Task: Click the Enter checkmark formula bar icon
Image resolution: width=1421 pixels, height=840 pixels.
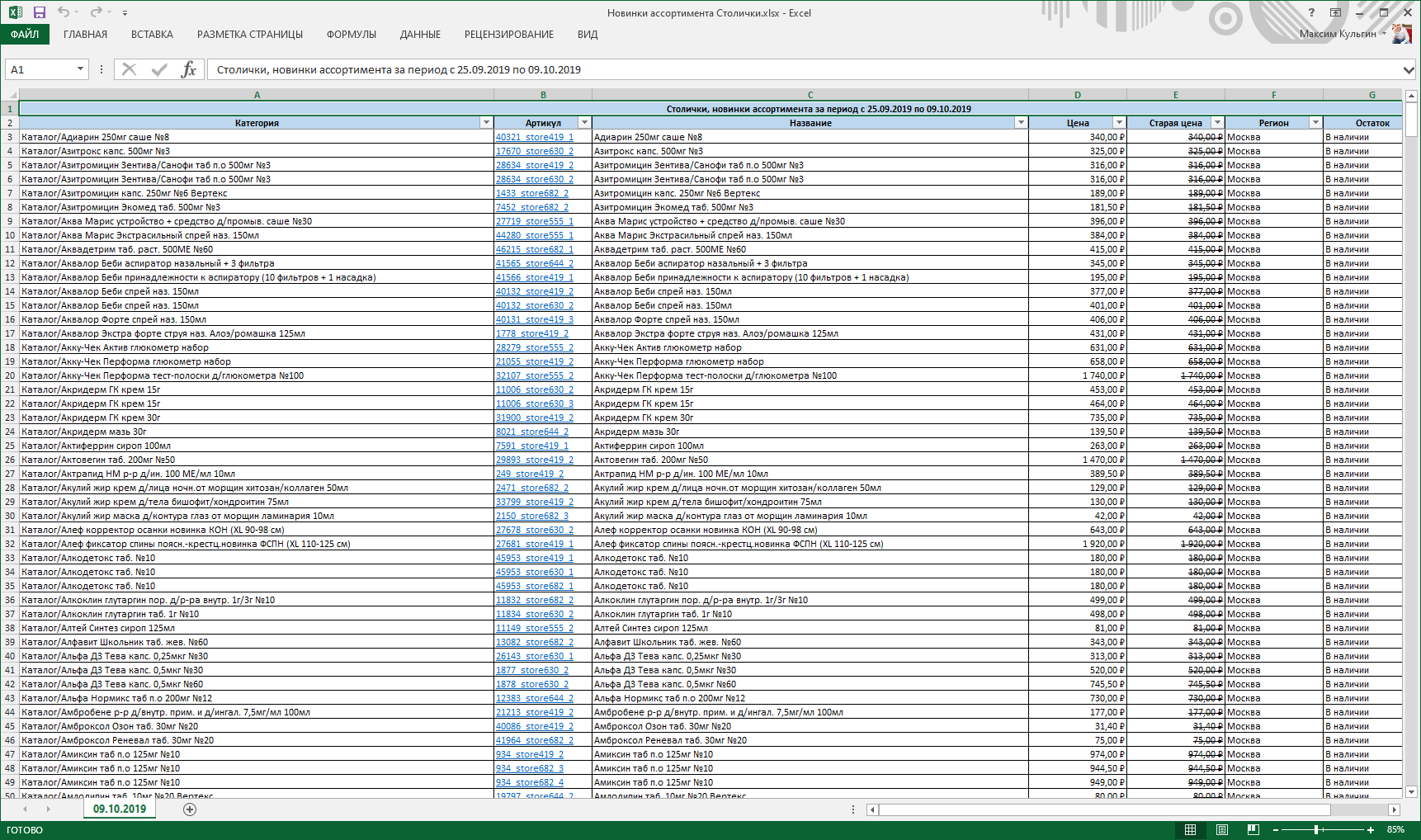Action: (x=159, y=69)
